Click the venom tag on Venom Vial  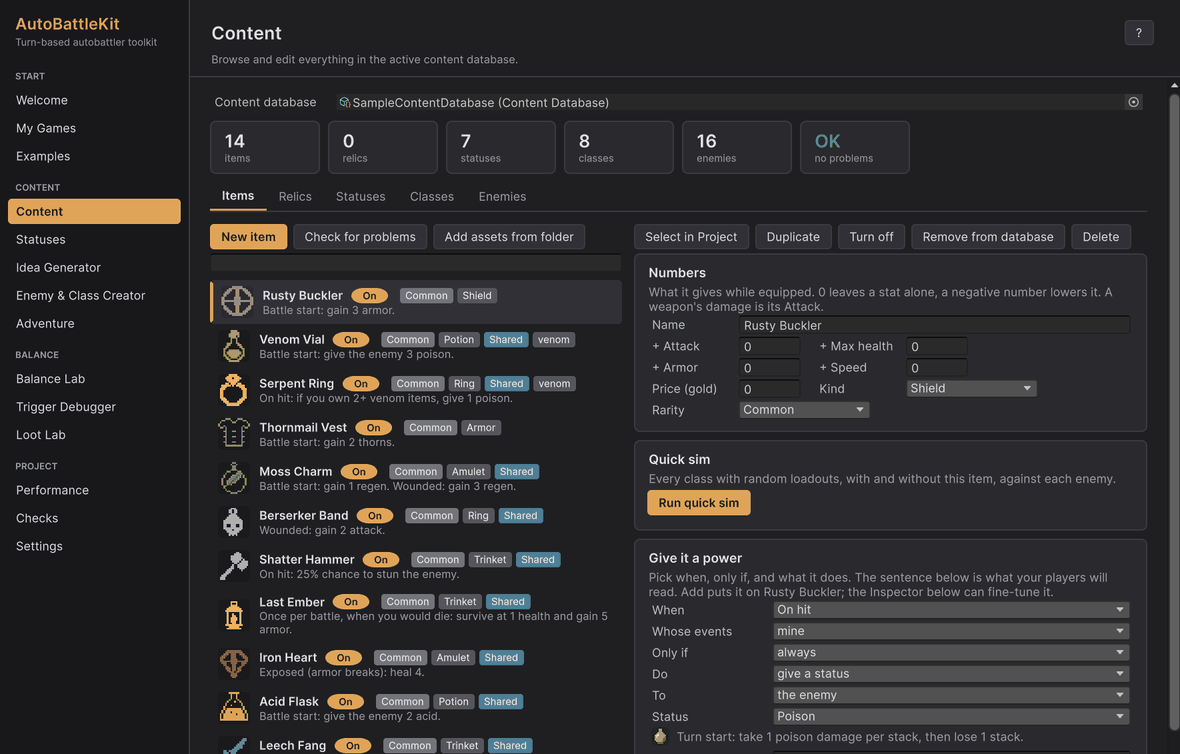pos(553,339)
